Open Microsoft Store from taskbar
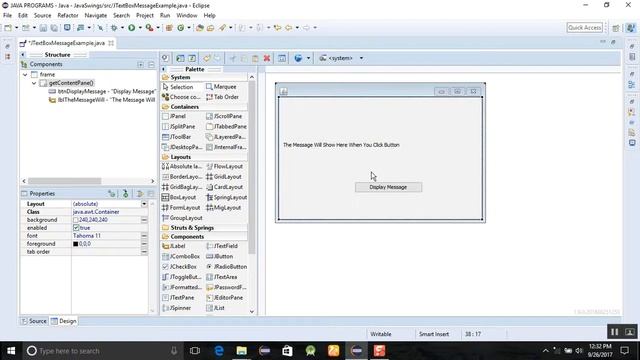640x360 pixels. click(287, 351)
